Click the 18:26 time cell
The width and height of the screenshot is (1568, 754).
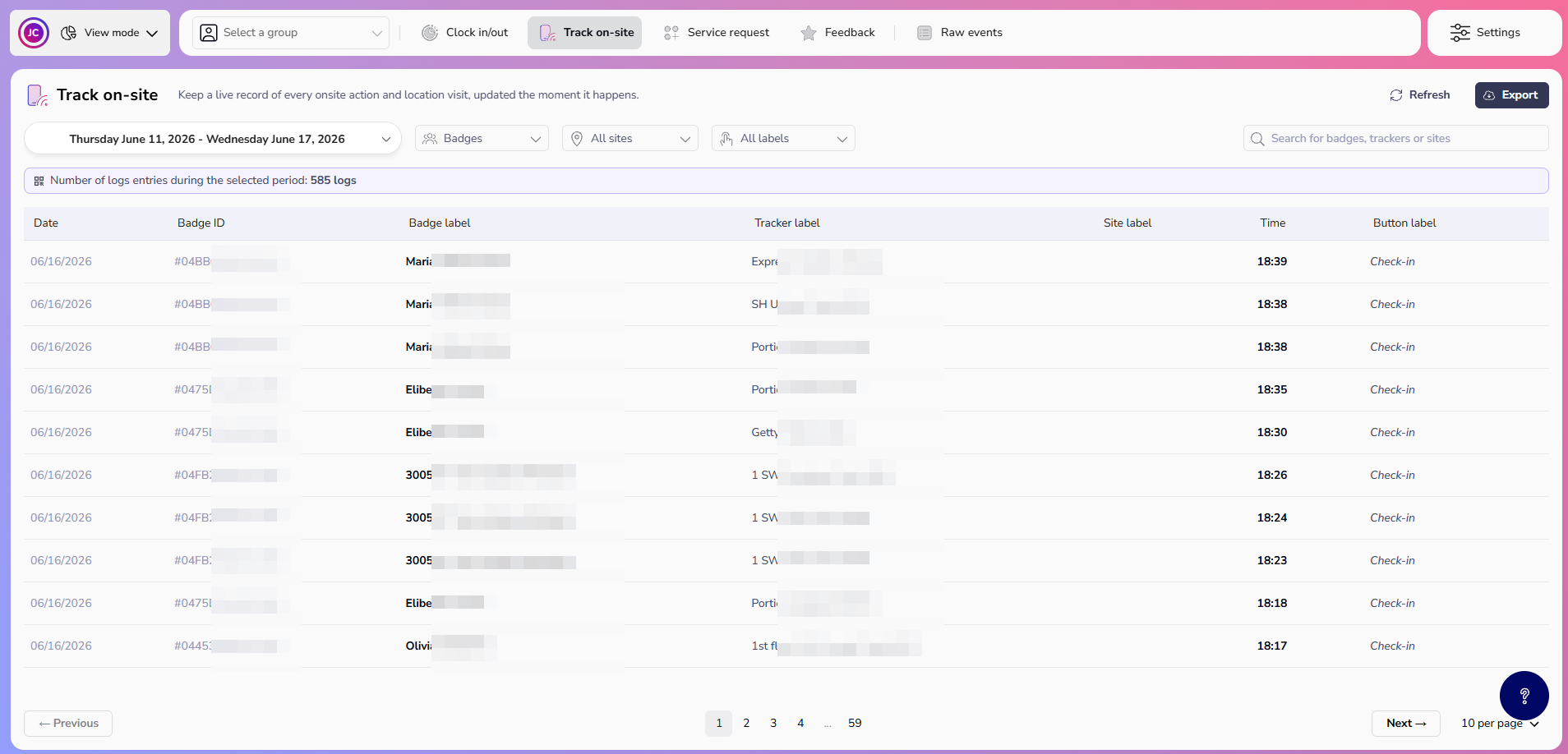1272,476
